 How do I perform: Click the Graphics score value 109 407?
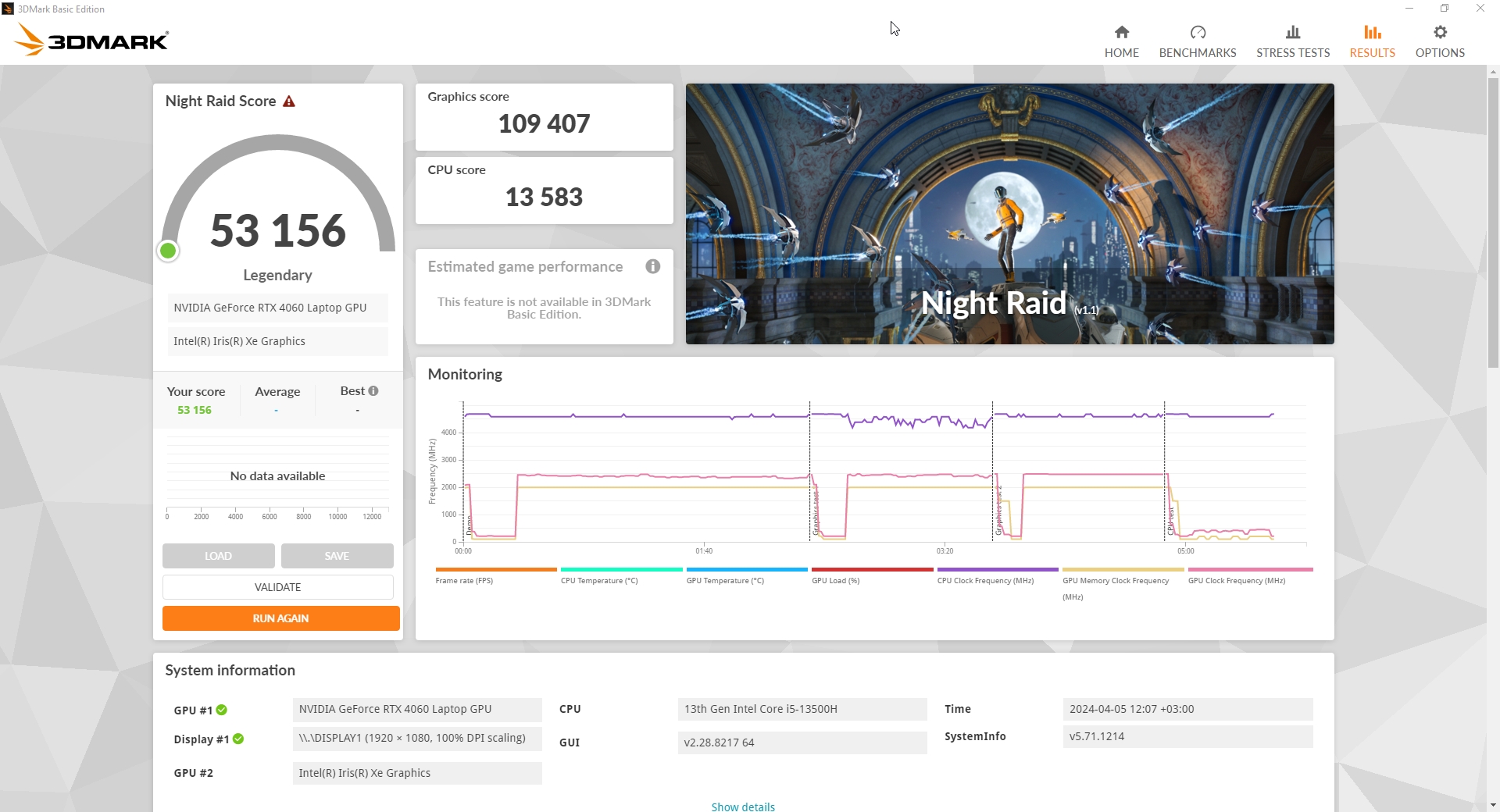tap(545, 123)
